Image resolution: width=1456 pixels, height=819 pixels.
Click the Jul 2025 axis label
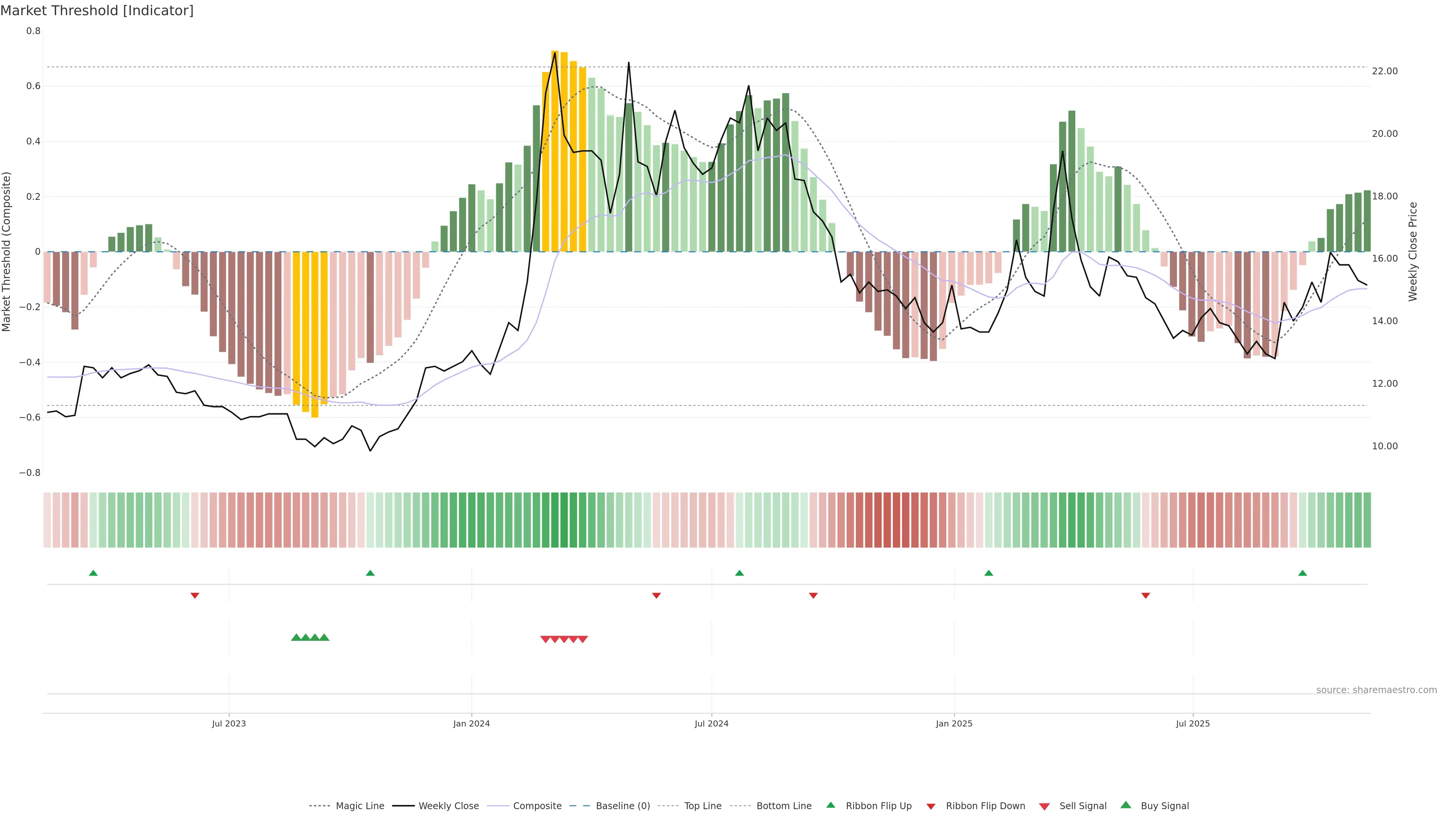(1192, 723)
